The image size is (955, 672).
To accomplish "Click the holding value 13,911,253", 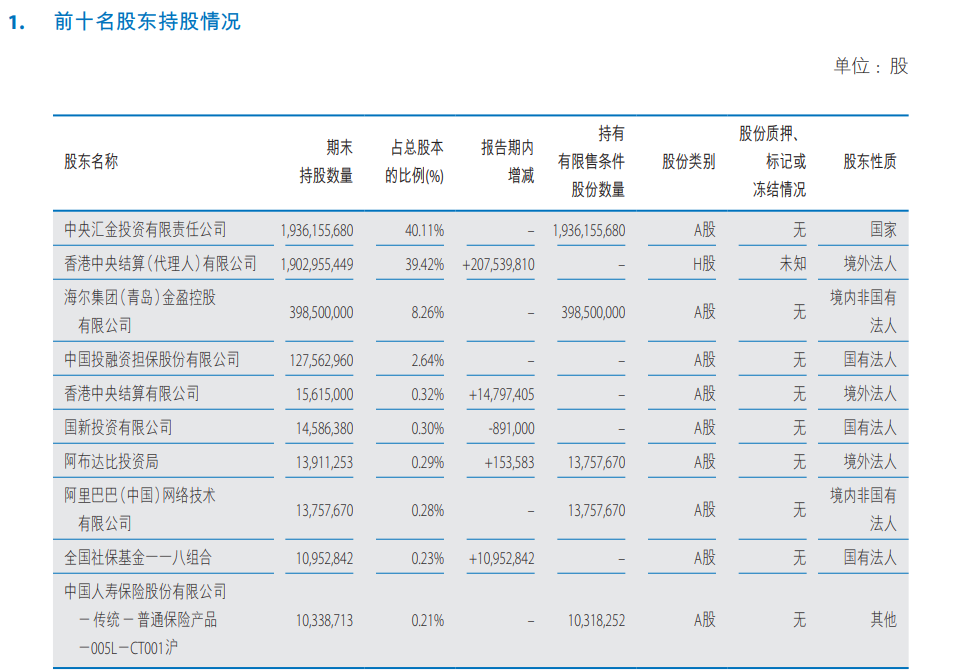I will point(325,462).
